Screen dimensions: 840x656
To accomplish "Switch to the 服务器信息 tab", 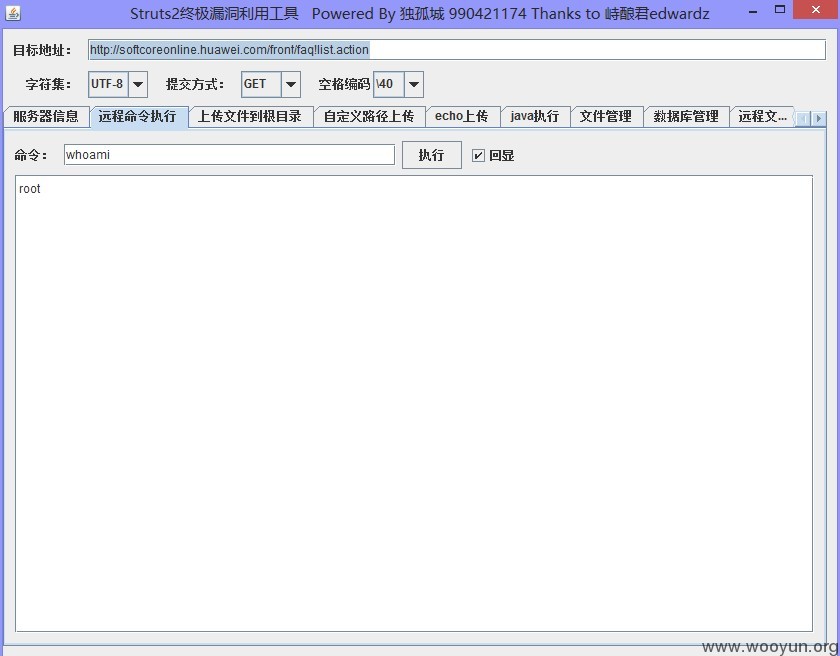I will tap(46, 116).
